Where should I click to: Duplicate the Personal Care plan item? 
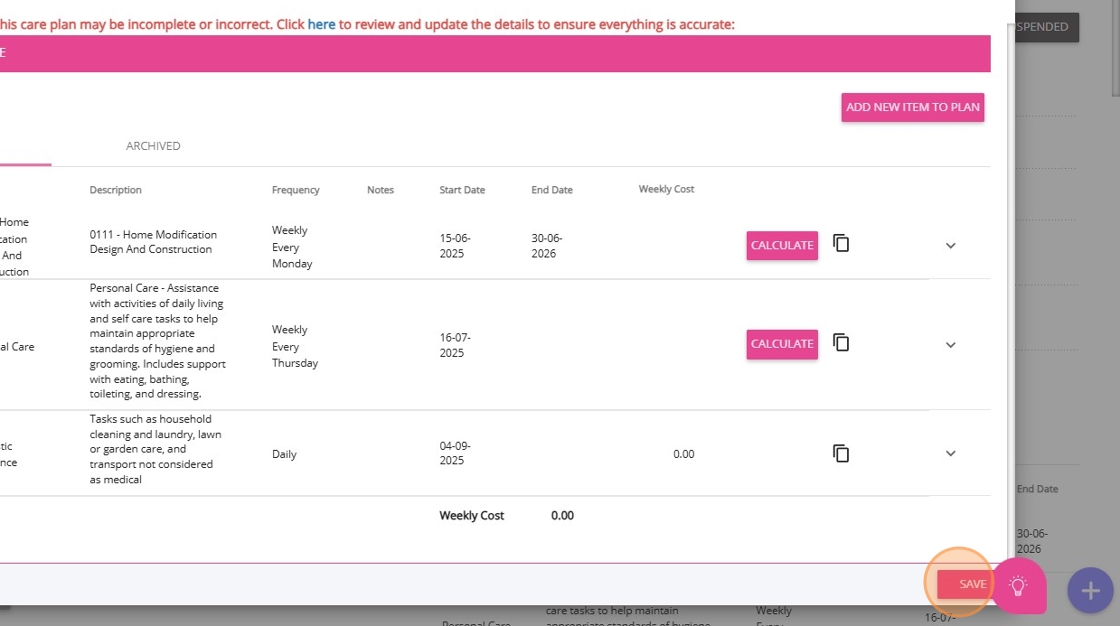click(x=841, y=343)
